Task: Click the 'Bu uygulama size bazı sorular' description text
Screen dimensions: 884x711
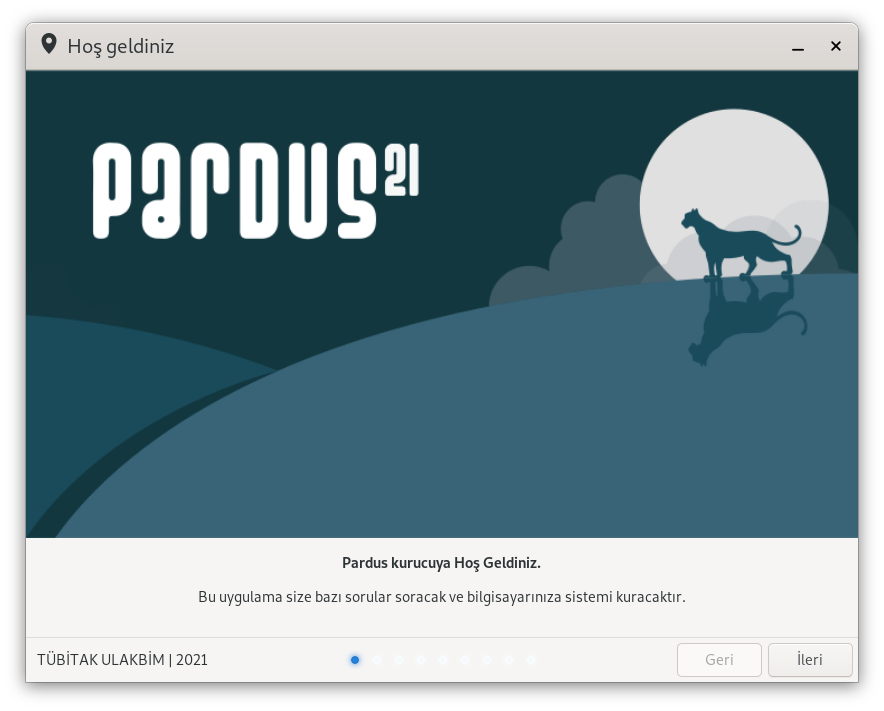Action: pyautogui.click(x=441, y=597)
